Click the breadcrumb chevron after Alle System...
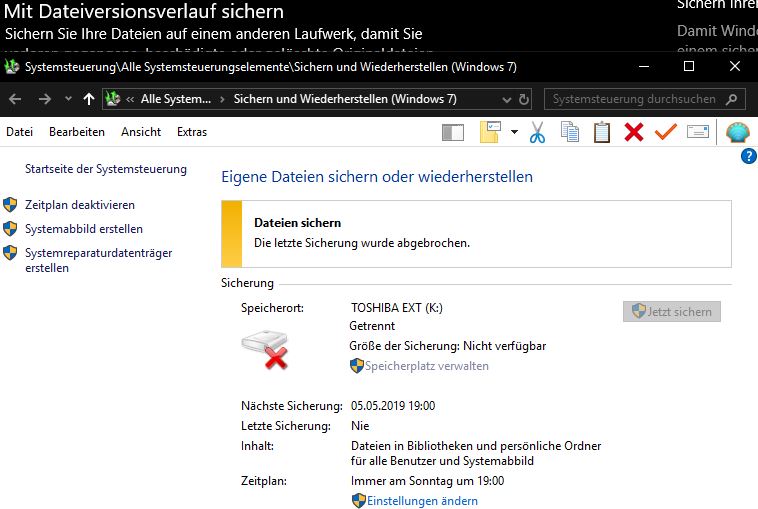Screen dimensions: 758x509 [222, 100]
